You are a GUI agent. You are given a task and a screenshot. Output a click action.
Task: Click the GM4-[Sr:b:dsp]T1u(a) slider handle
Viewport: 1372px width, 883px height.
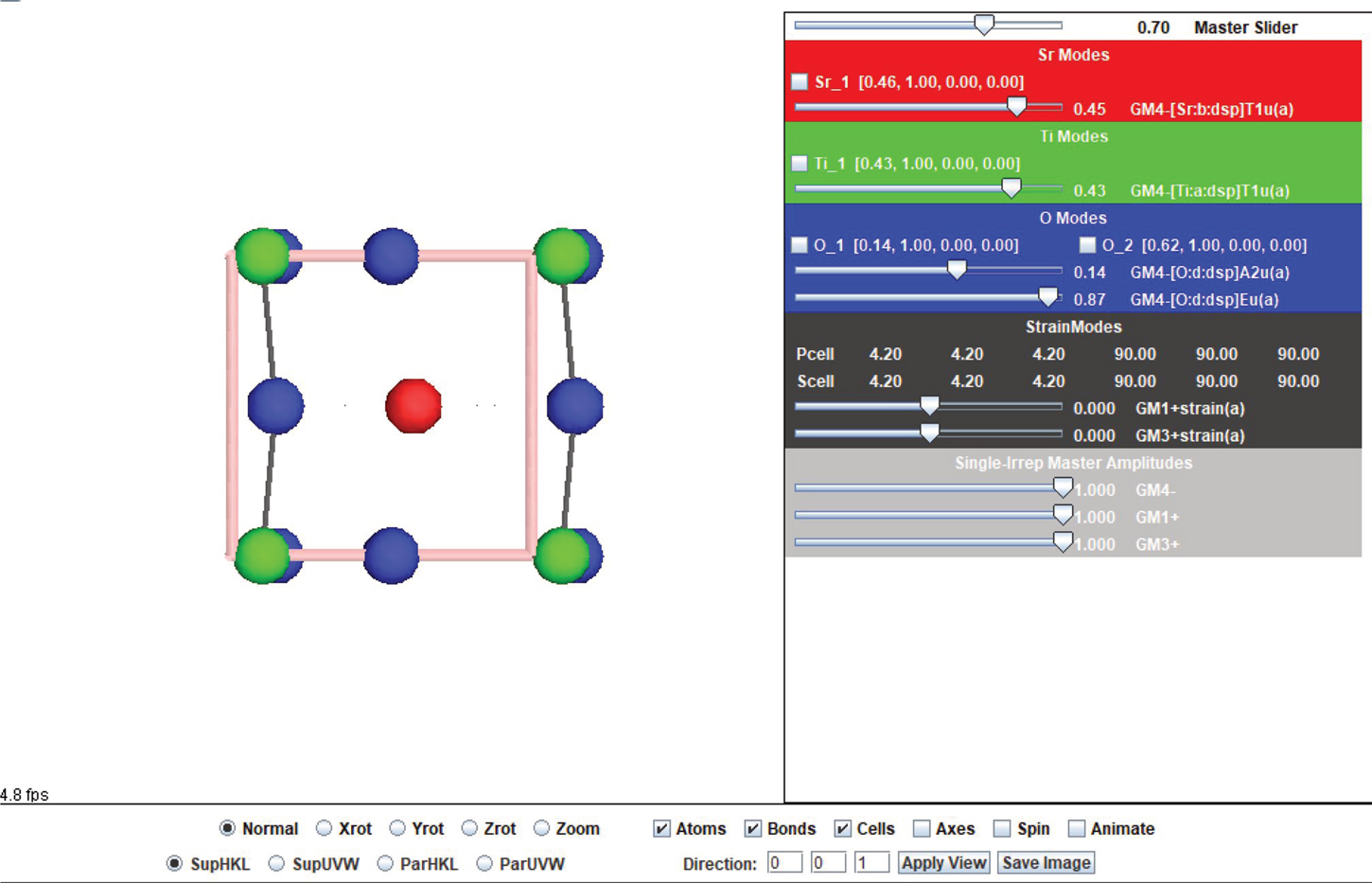[1016, 106]
